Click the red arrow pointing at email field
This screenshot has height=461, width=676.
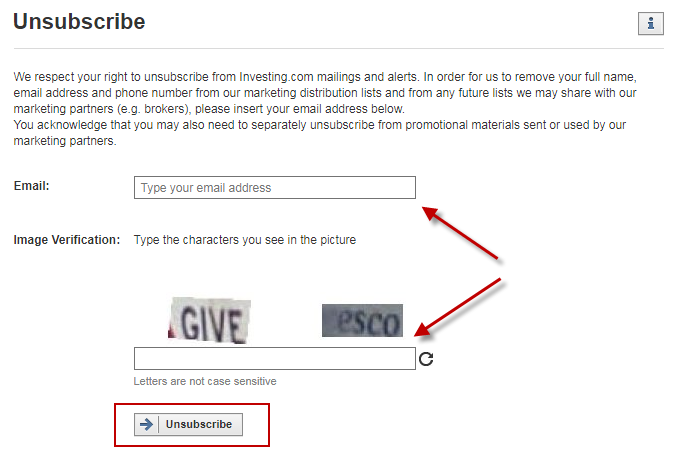(460, 233)
